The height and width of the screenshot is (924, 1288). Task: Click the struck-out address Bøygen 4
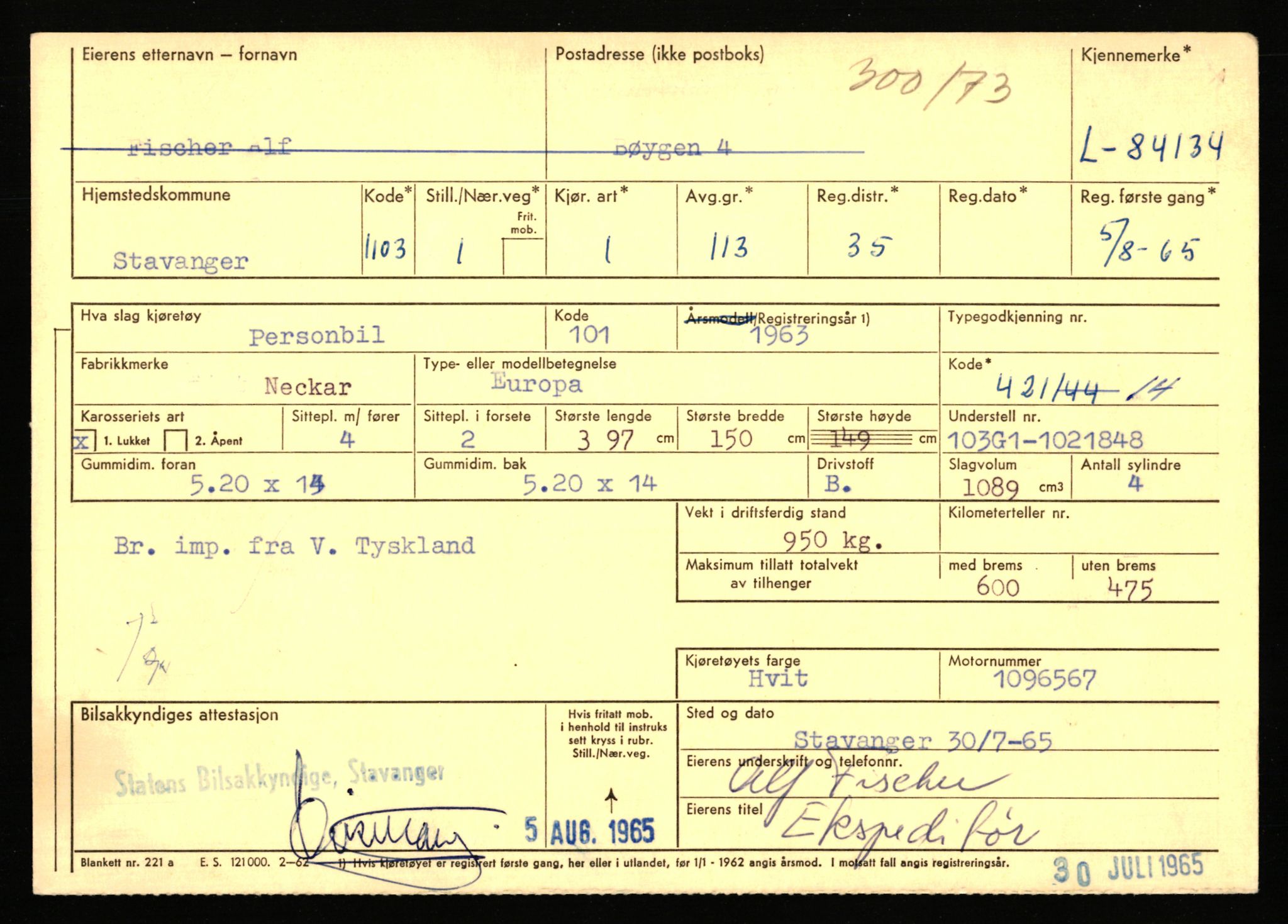pyautogui.click(x=672, y=148)
